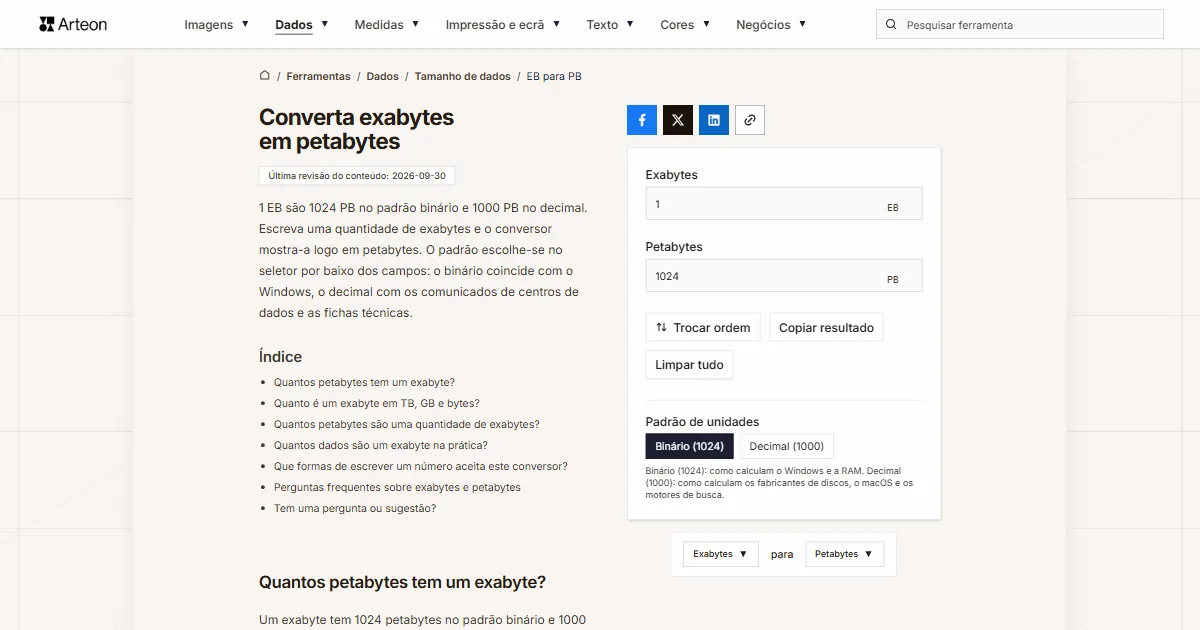This screenshot has width=1200, height=630.
Task: Click the Arteon logo
Action: coord(73,24)
